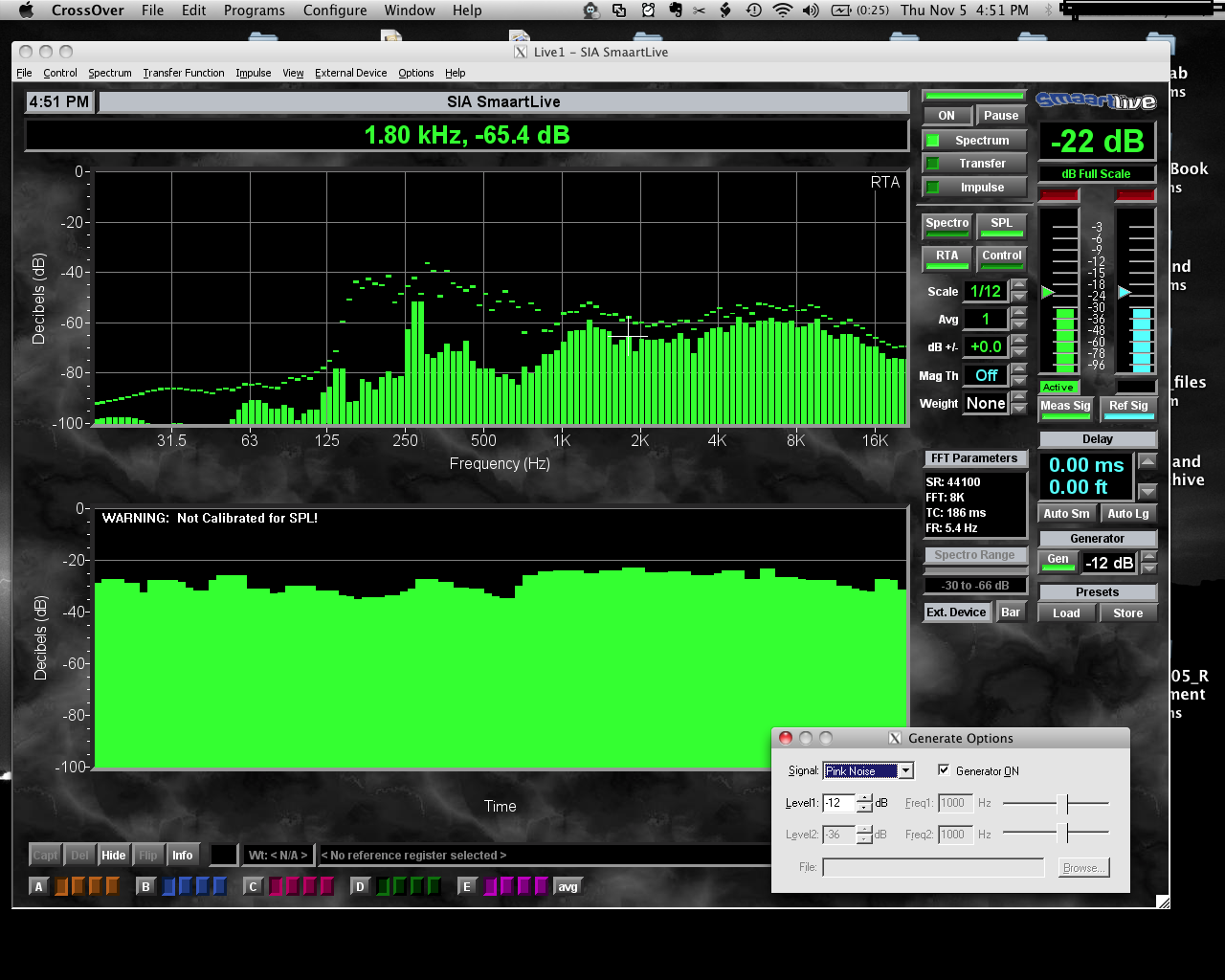
Task: Increase dB +/- with the up arrow
Action: [1019, 341]
